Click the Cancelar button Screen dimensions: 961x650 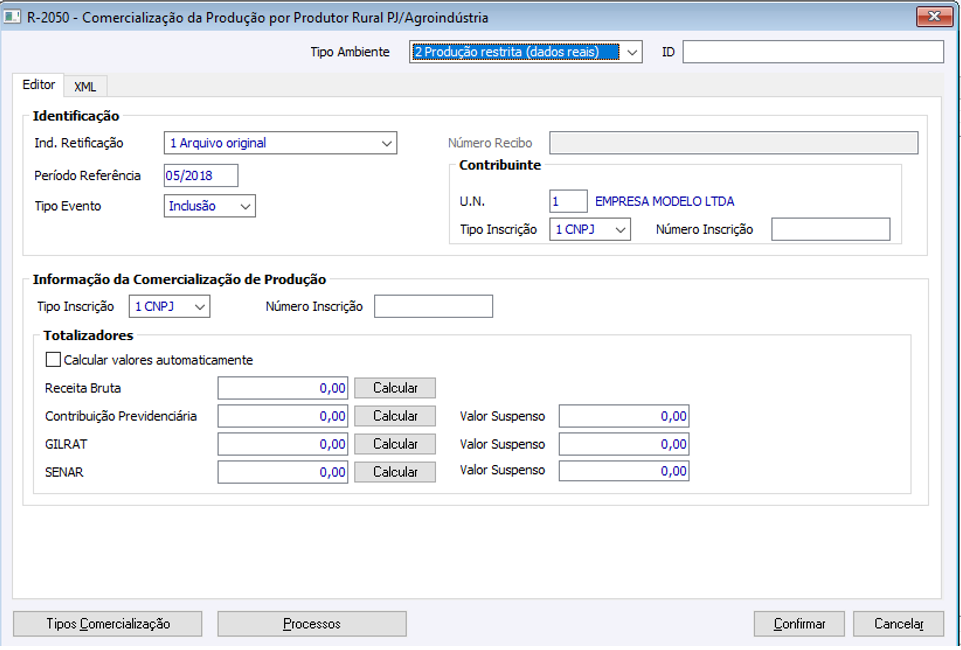(898, 624)
